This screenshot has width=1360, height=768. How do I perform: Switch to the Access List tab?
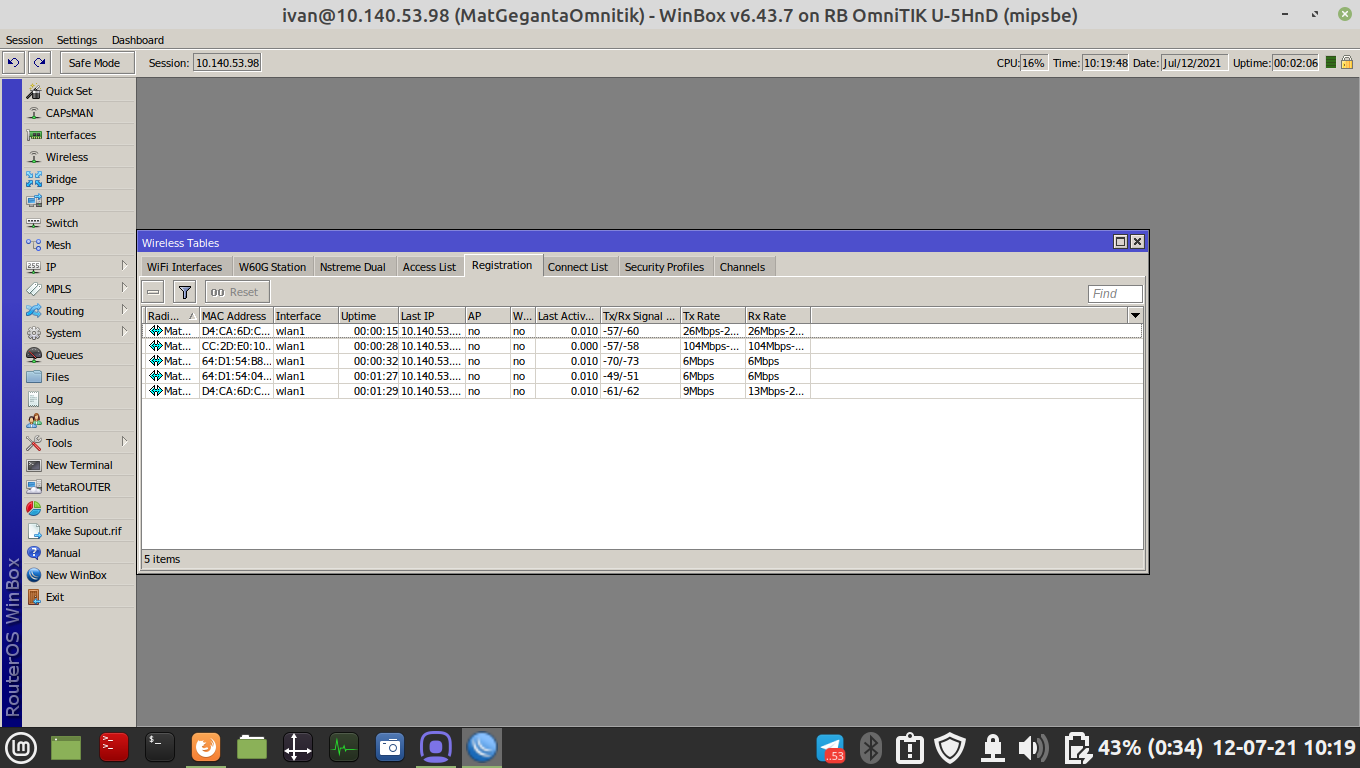(x=429, y=267)
